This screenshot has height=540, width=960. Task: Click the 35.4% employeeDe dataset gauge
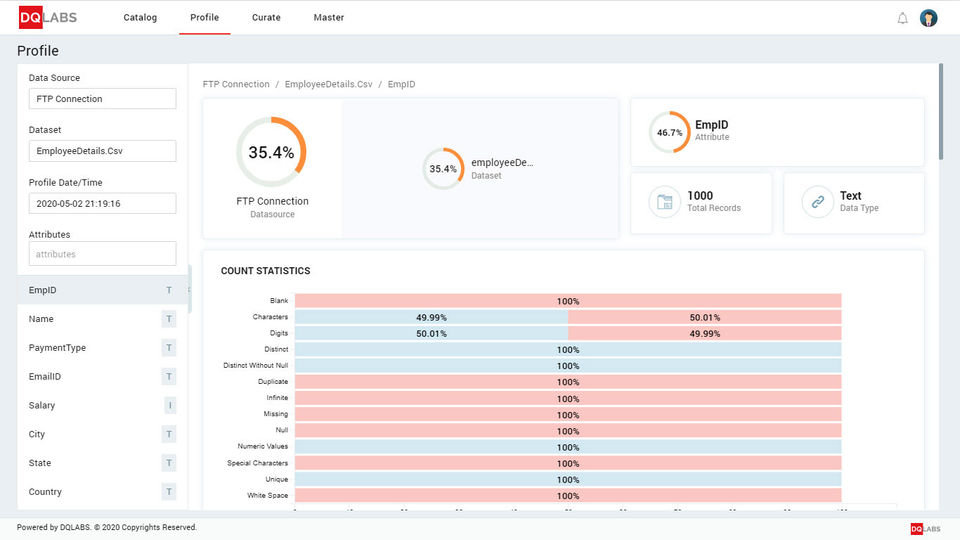pyautogui.click(x=443, y=168)
